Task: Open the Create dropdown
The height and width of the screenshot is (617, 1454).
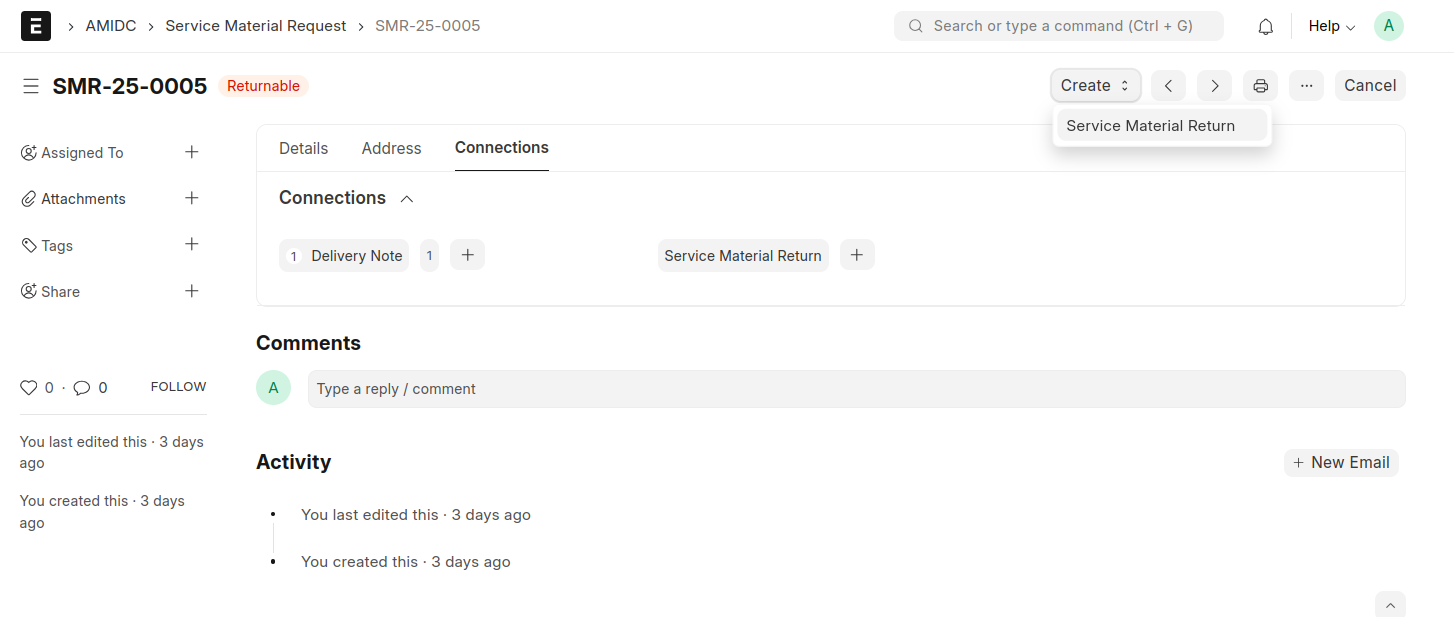Action: pyautogui.click(x=1095, y=85)
